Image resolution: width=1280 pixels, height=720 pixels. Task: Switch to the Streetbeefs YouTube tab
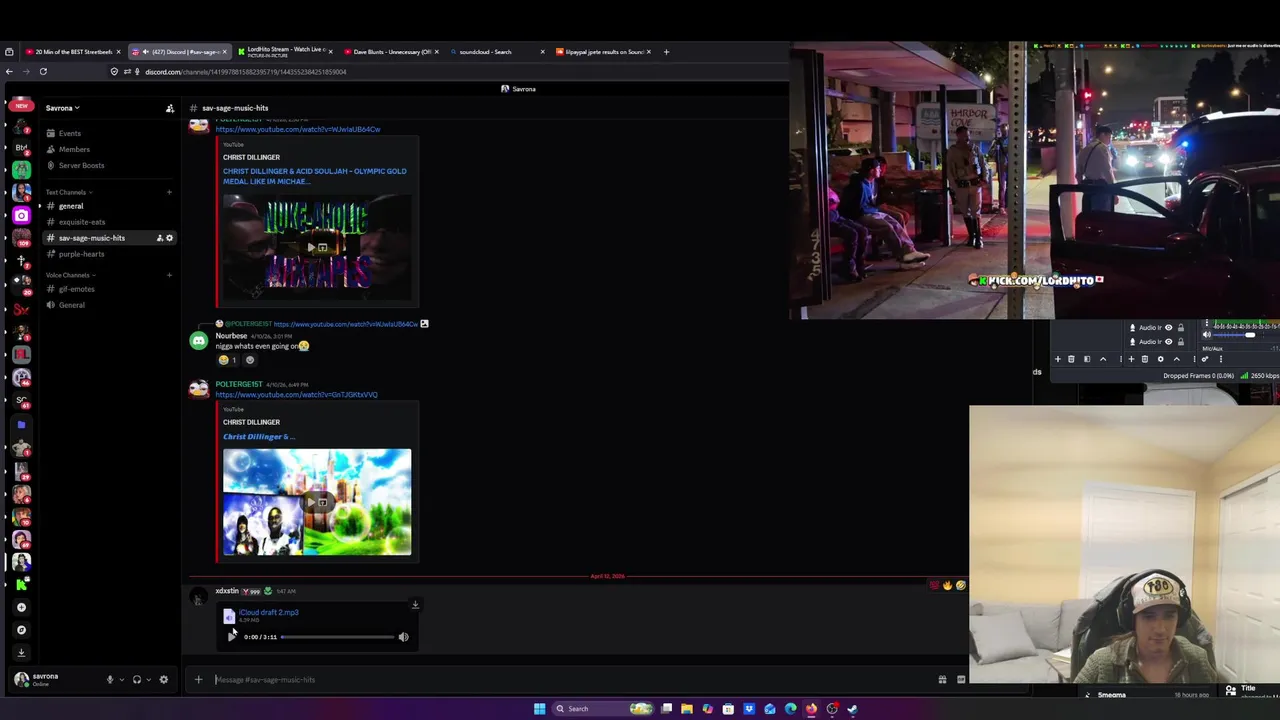[x=72, y=52]
